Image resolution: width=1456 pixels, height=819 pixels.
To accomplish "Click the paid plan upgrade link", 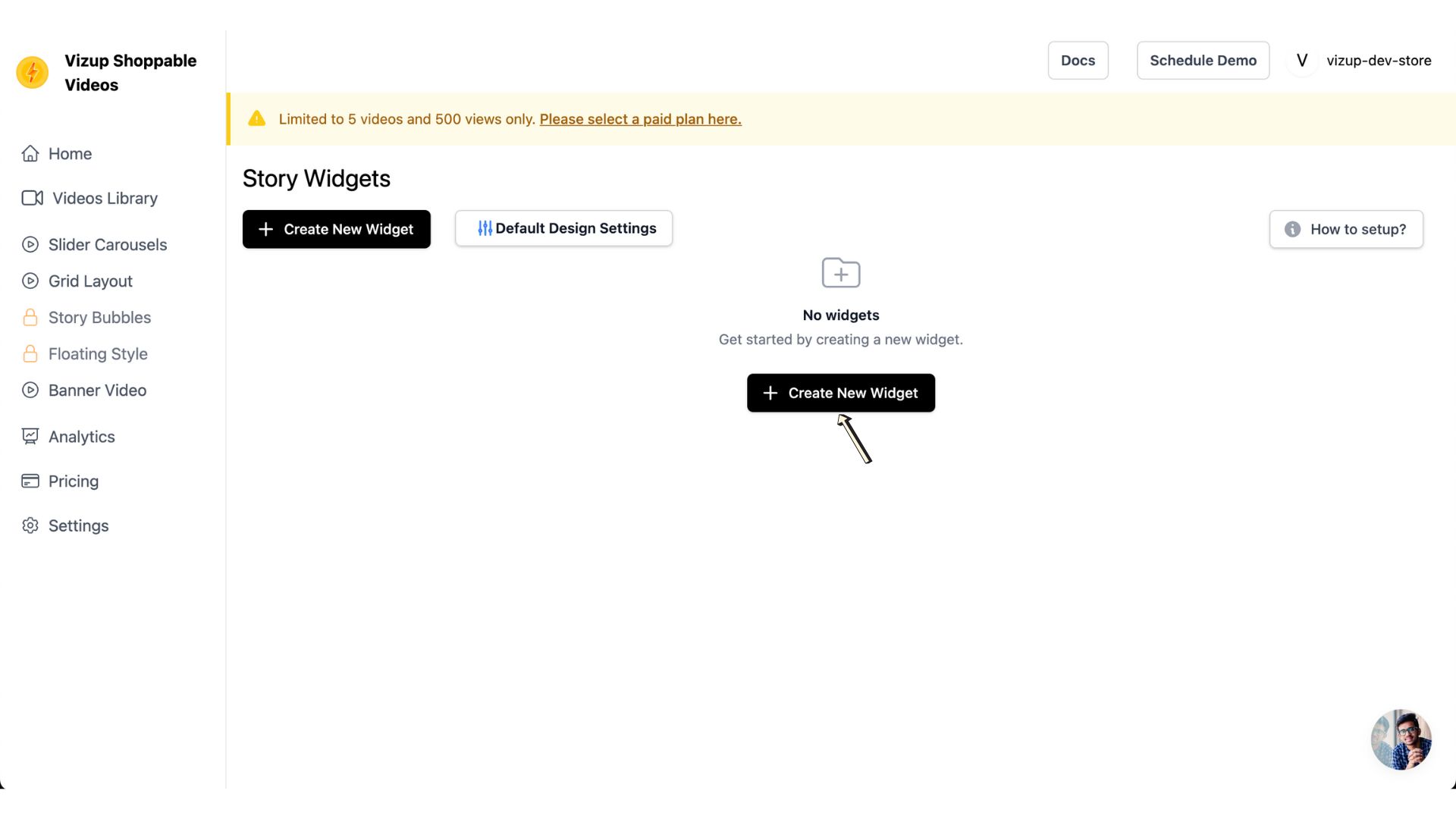I will point(640,118).
